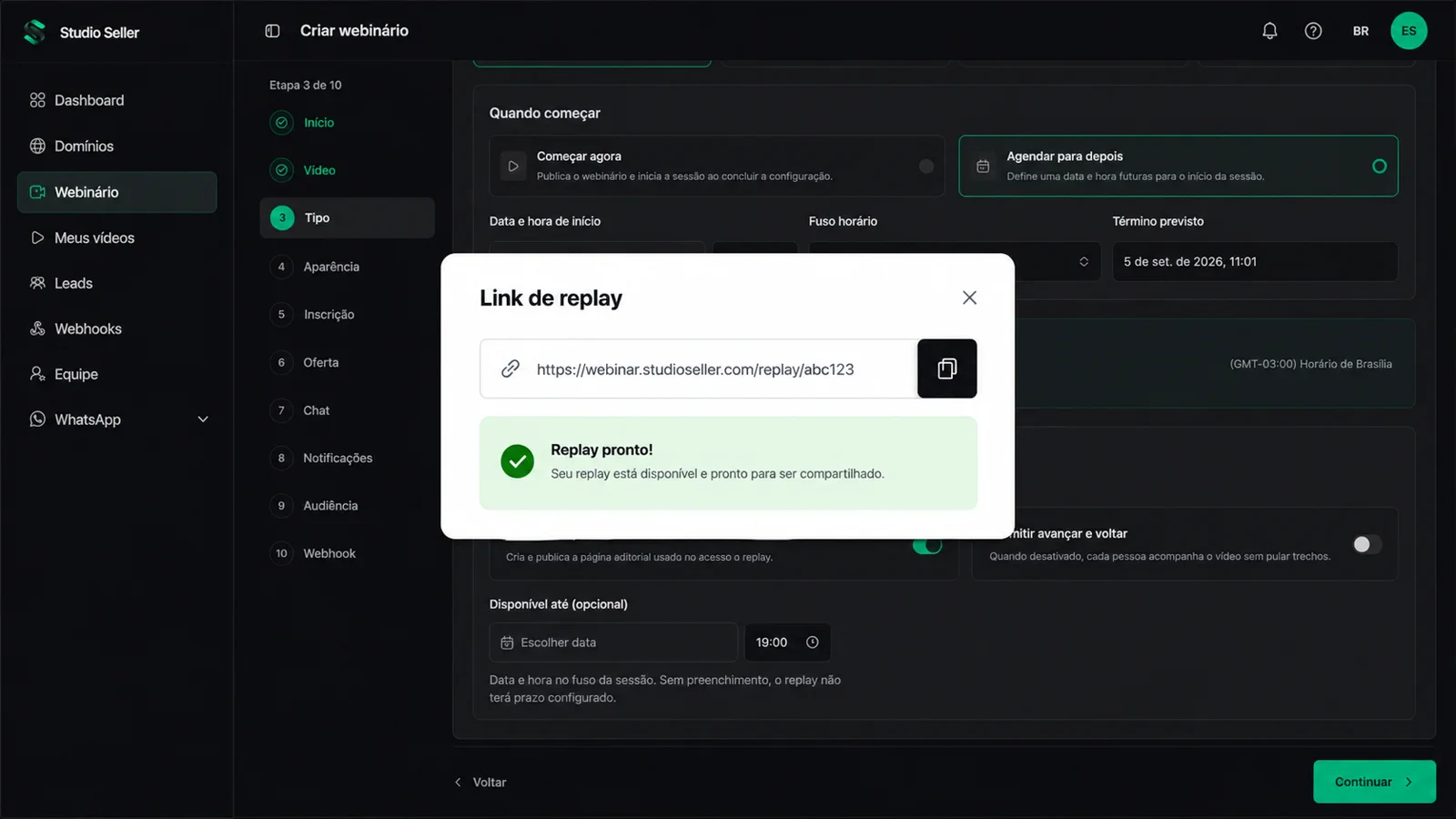Click the clock icon in time field
This screenshot has height=819, width=1456.
click(813, 642)
